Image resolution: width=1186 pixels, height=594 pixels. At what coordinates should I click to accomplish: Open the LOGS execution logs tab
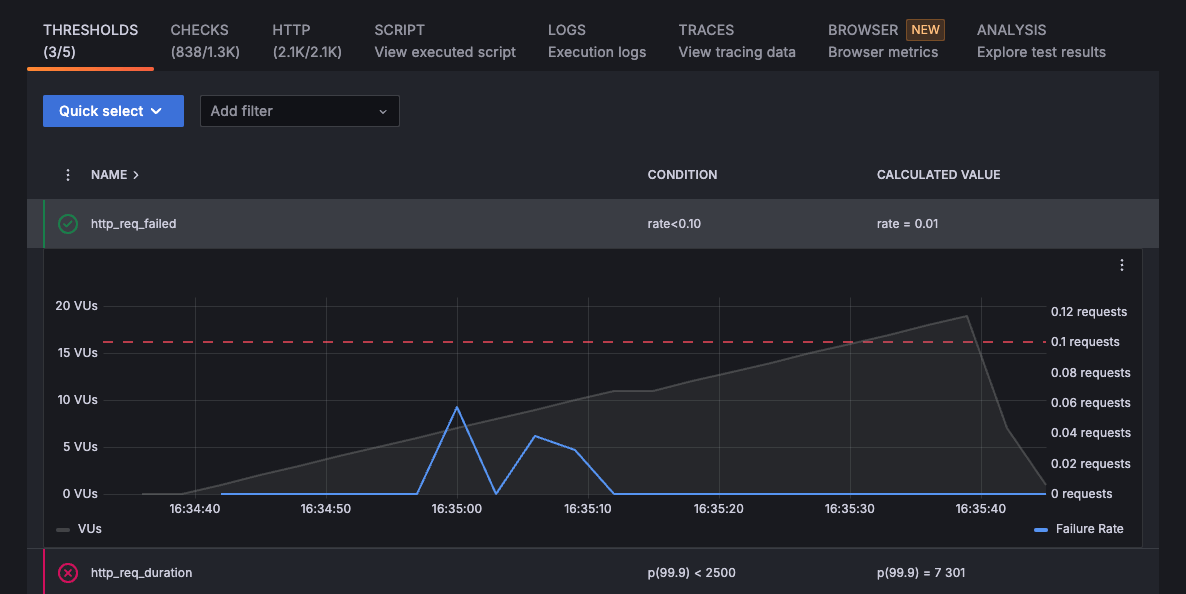(596, 41)
